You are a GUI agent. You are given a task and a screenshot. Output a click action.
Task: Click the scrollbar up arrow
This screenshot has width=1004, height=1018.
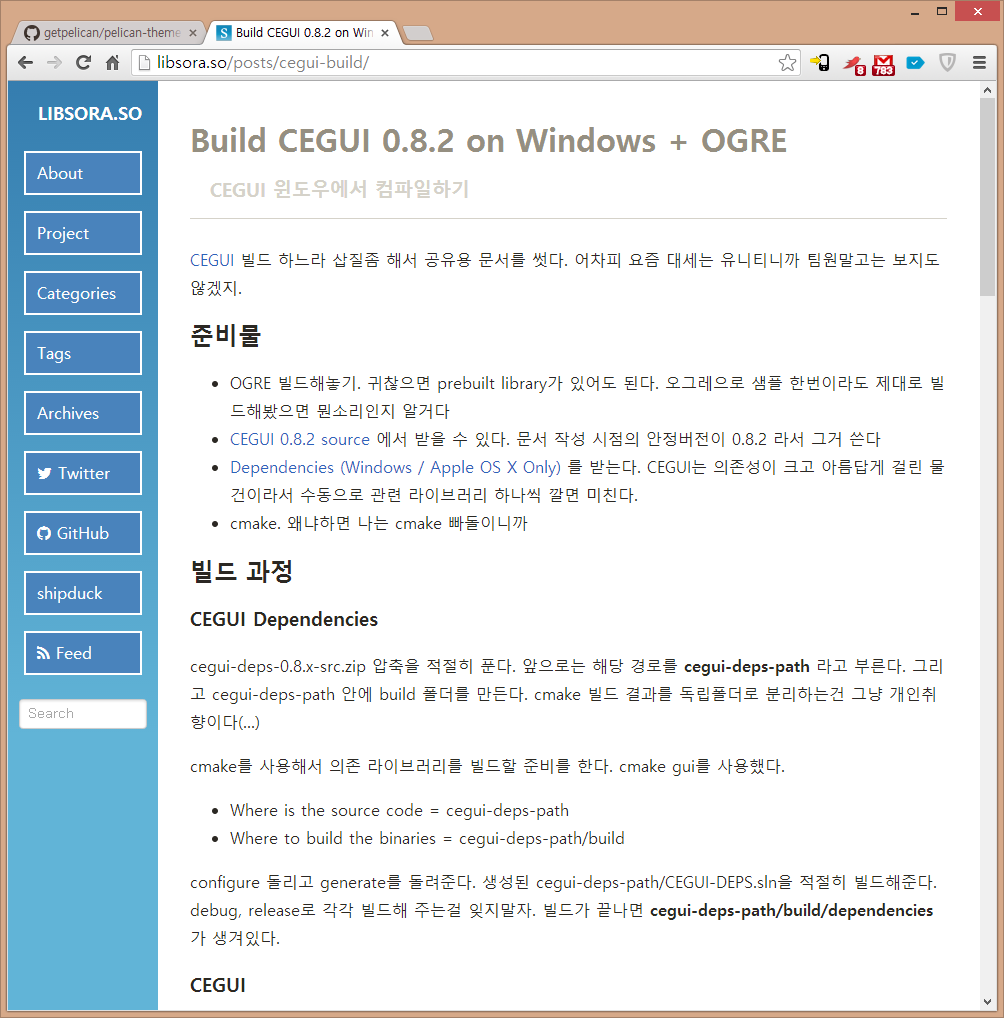[987, 90]
